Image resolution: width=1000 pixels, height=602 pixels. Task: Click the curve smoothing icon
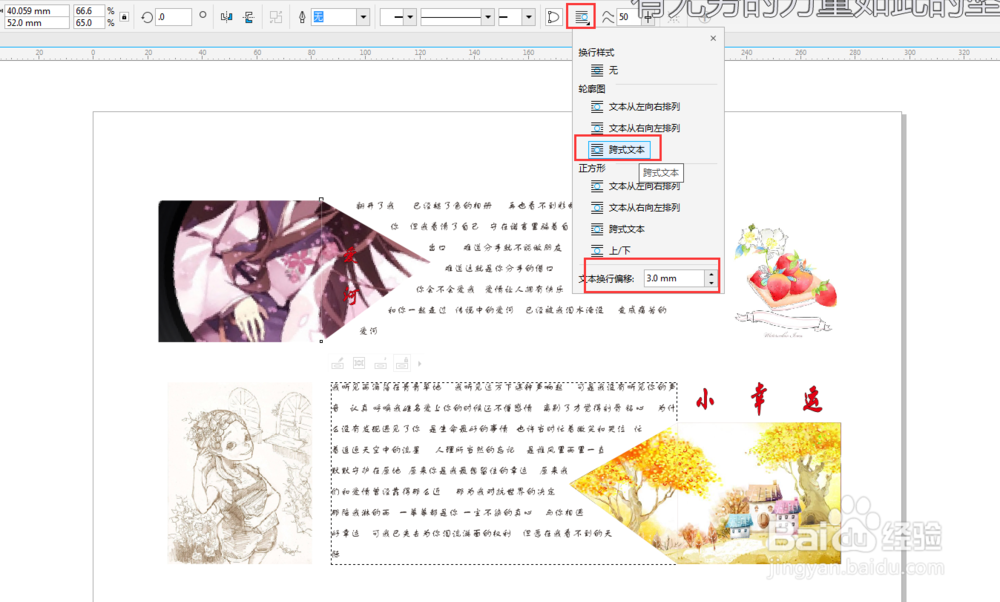click(608, 17)
